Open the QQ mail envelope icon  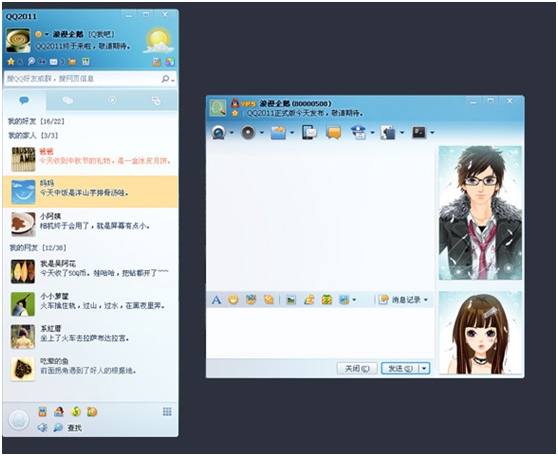53,62
